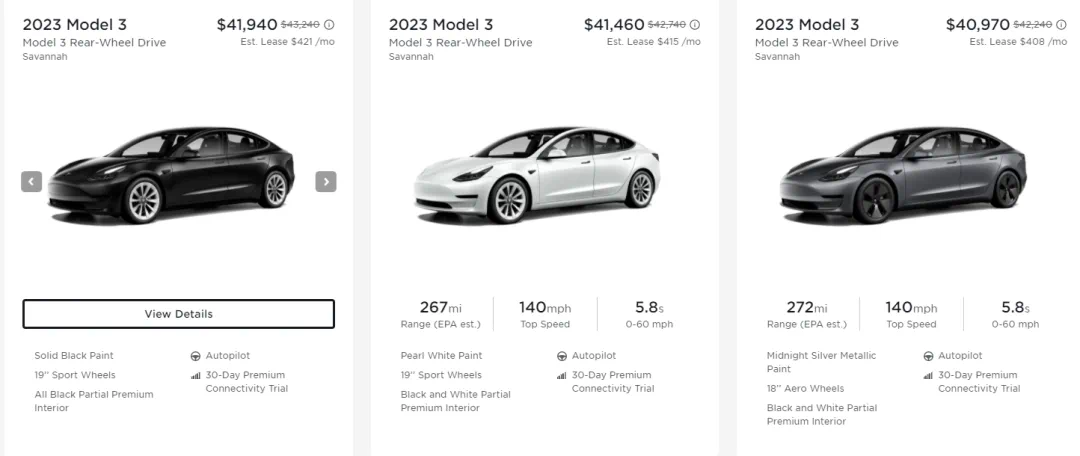Click the Est. Lease $408 /mo text

(x=1018, y=41)
